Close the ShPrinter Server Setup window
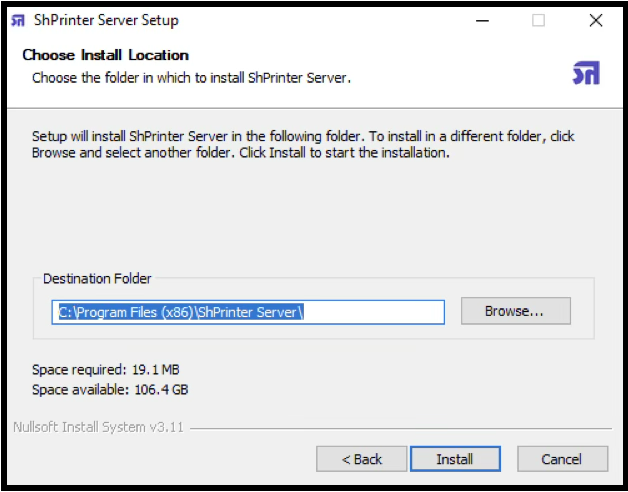628x492 pixels. click(596, 20)
